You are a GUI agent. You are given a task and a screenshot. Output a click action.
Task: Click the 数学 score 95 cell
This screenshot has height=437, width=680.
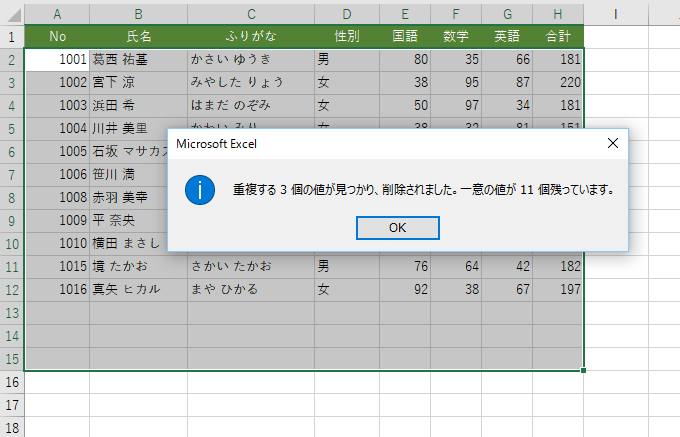455,82
